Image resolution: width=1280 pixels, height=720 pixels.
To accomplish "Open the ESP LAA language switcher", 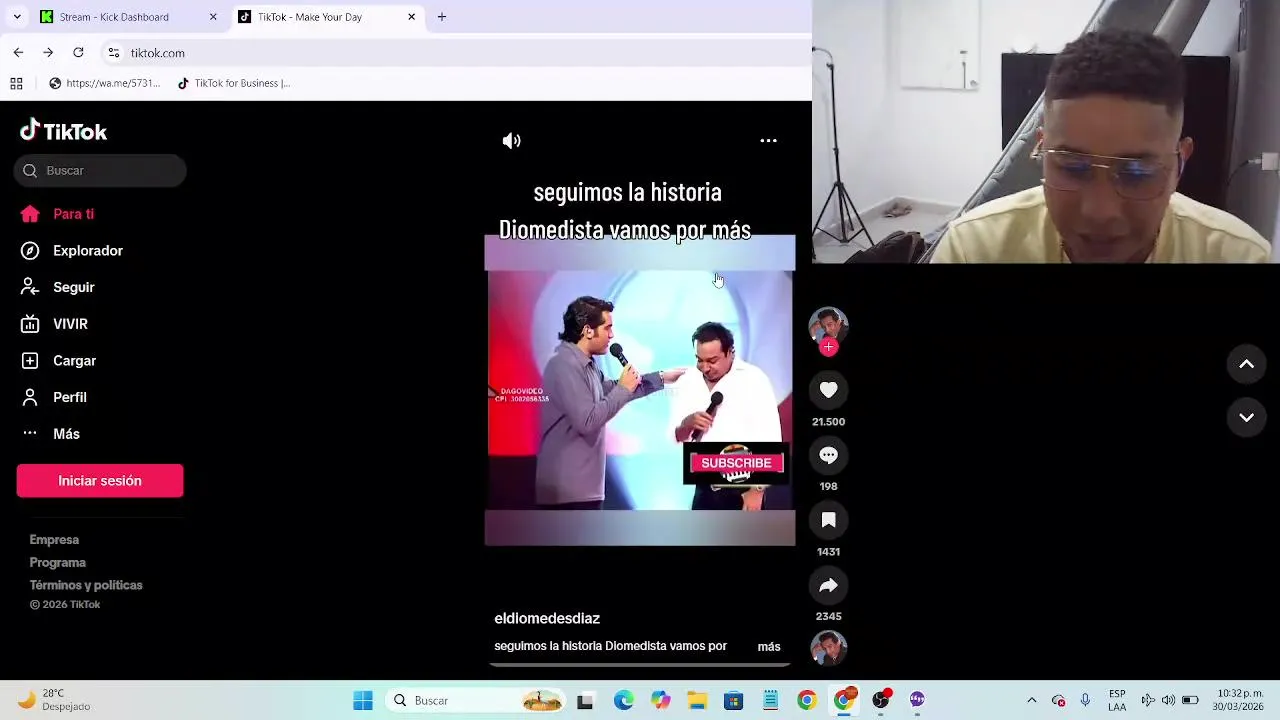I will (x=1117, y=701).
